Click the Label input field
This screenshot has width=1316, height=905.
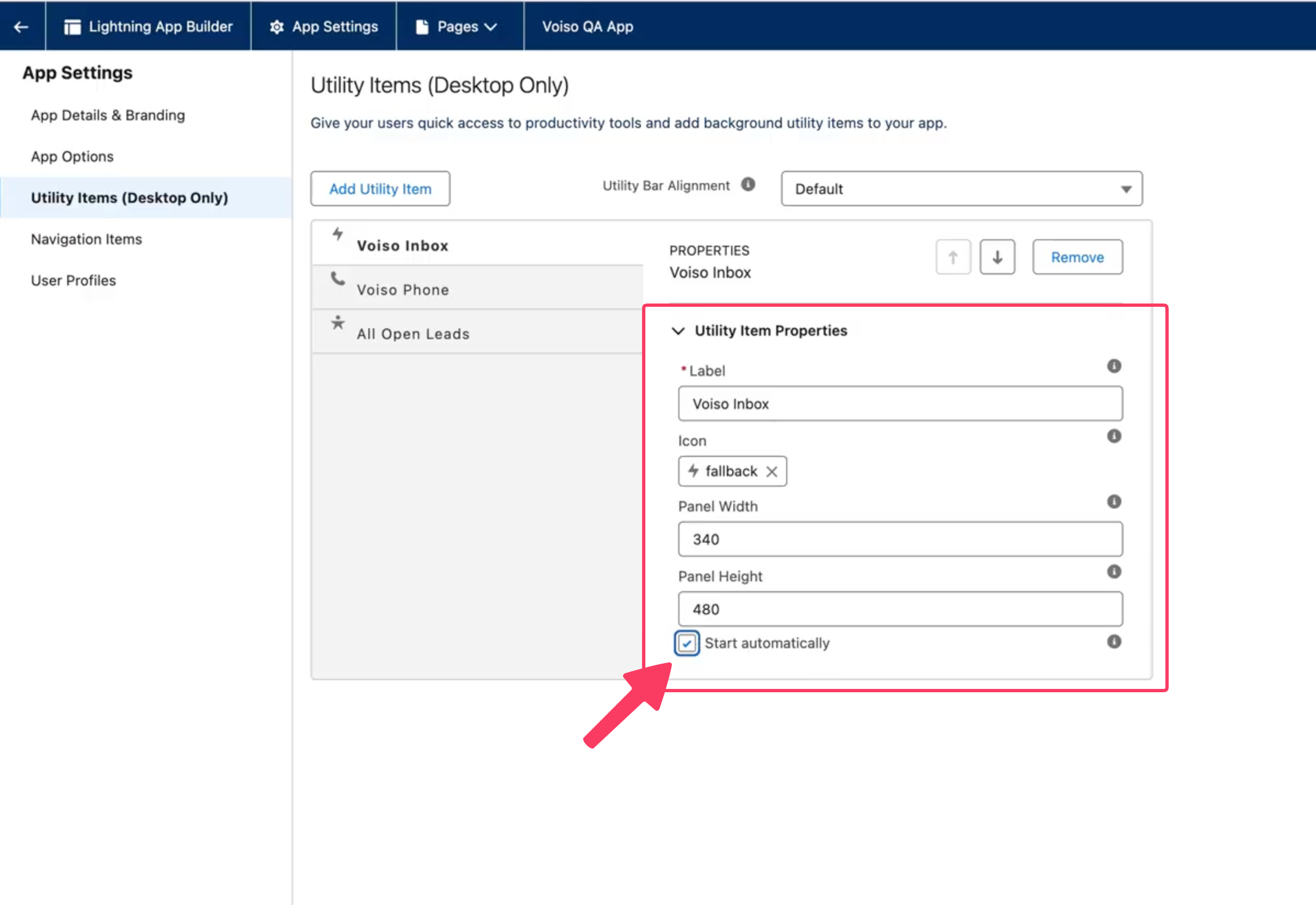point(900,404)
